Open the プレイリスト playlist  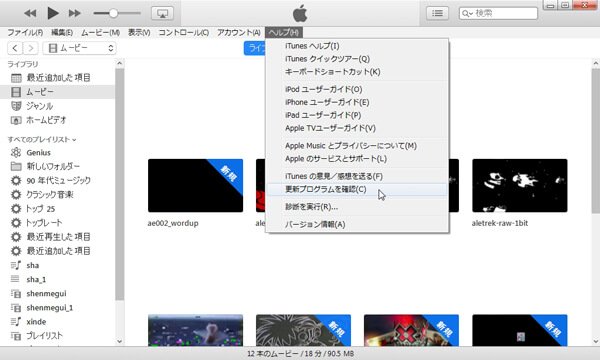click(57, 336)
